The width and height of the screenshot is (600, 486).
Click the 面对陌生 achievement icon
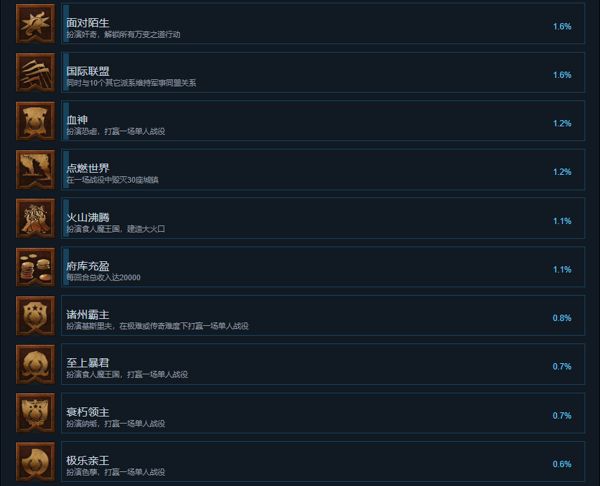(36, 24)
